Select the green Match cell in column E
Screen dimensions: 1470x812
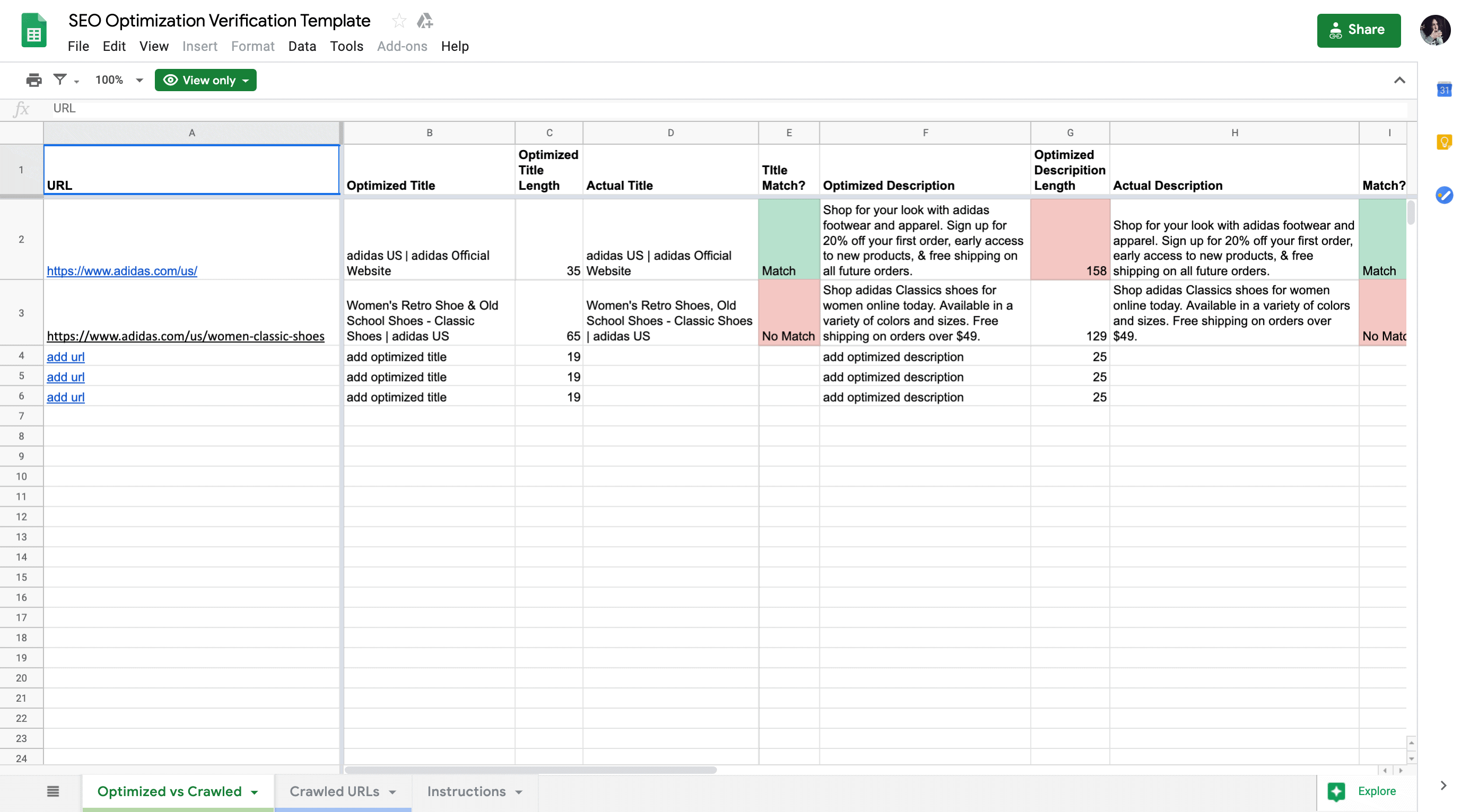[x=789, y=240]
